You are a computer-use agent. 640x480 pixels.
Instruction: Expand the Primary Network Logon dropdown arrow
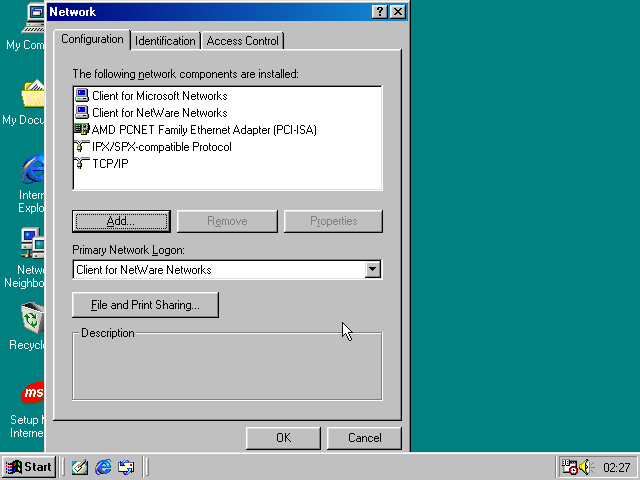[x=373, y=270]
